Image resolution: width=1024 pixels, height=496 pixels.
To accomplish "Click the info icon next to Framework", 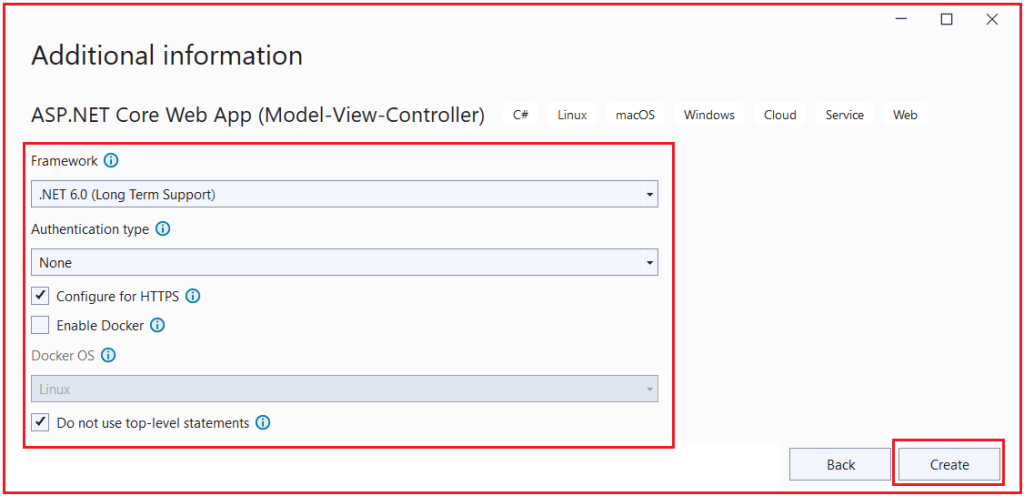I will point(111,161).
